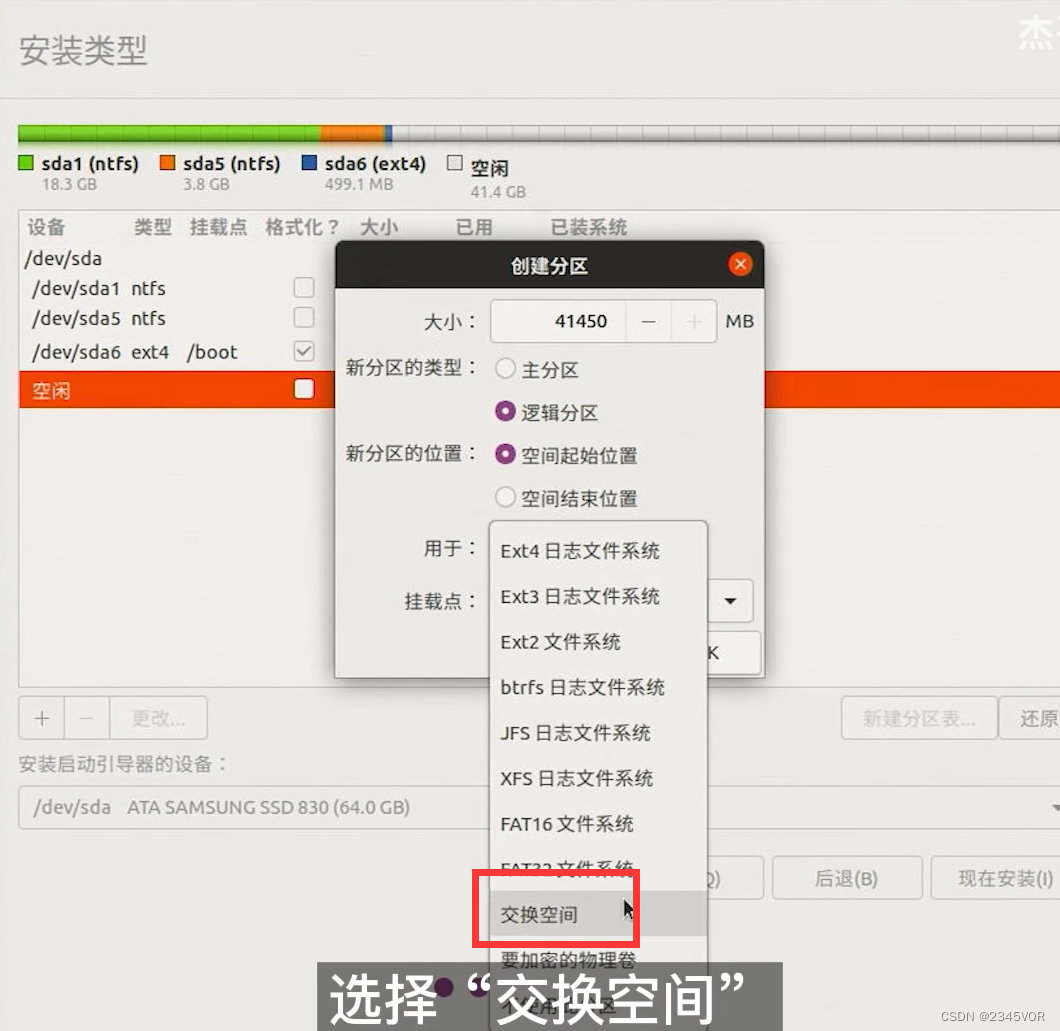Click orange sda5 (ntfs) legend swatch
The image size is (1060, 1031).
click(167, 163)
